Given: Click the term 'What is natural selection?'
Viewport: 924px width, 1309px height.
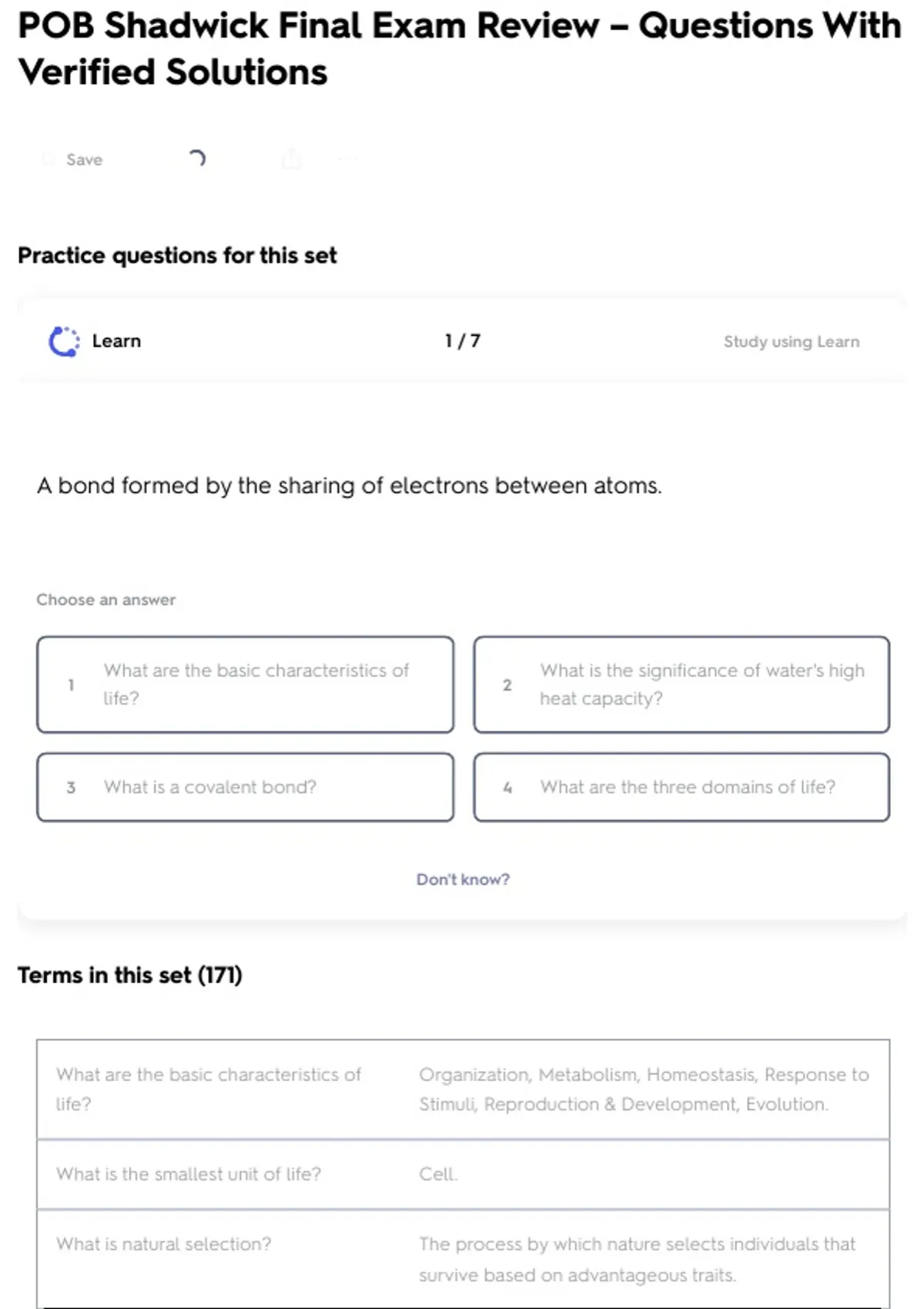Looking at the screenshot, I should [x=164, y=1244].
